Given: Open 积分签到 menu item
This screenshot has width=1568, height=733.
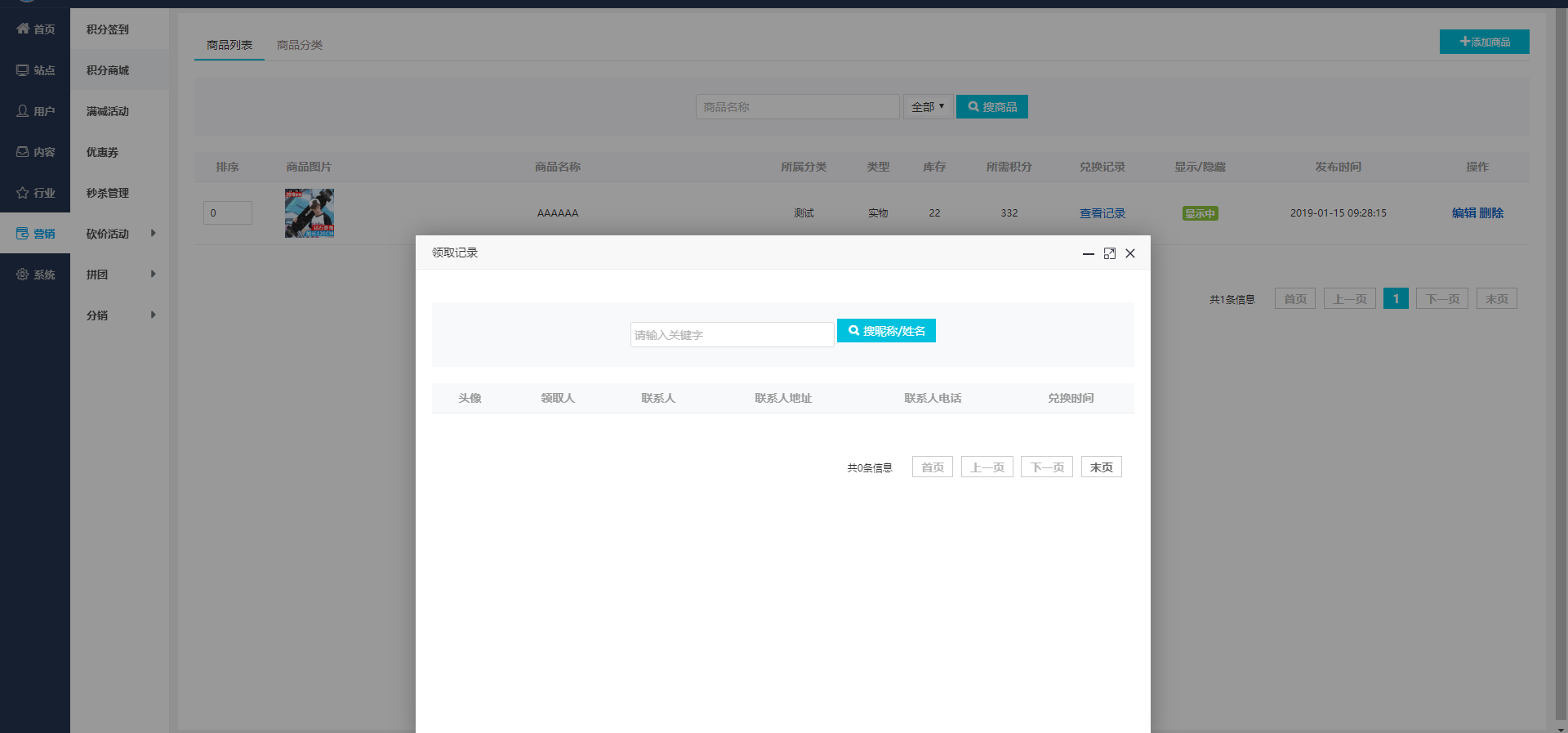Looking at the screenshot, I should click(x=108, y=29).
